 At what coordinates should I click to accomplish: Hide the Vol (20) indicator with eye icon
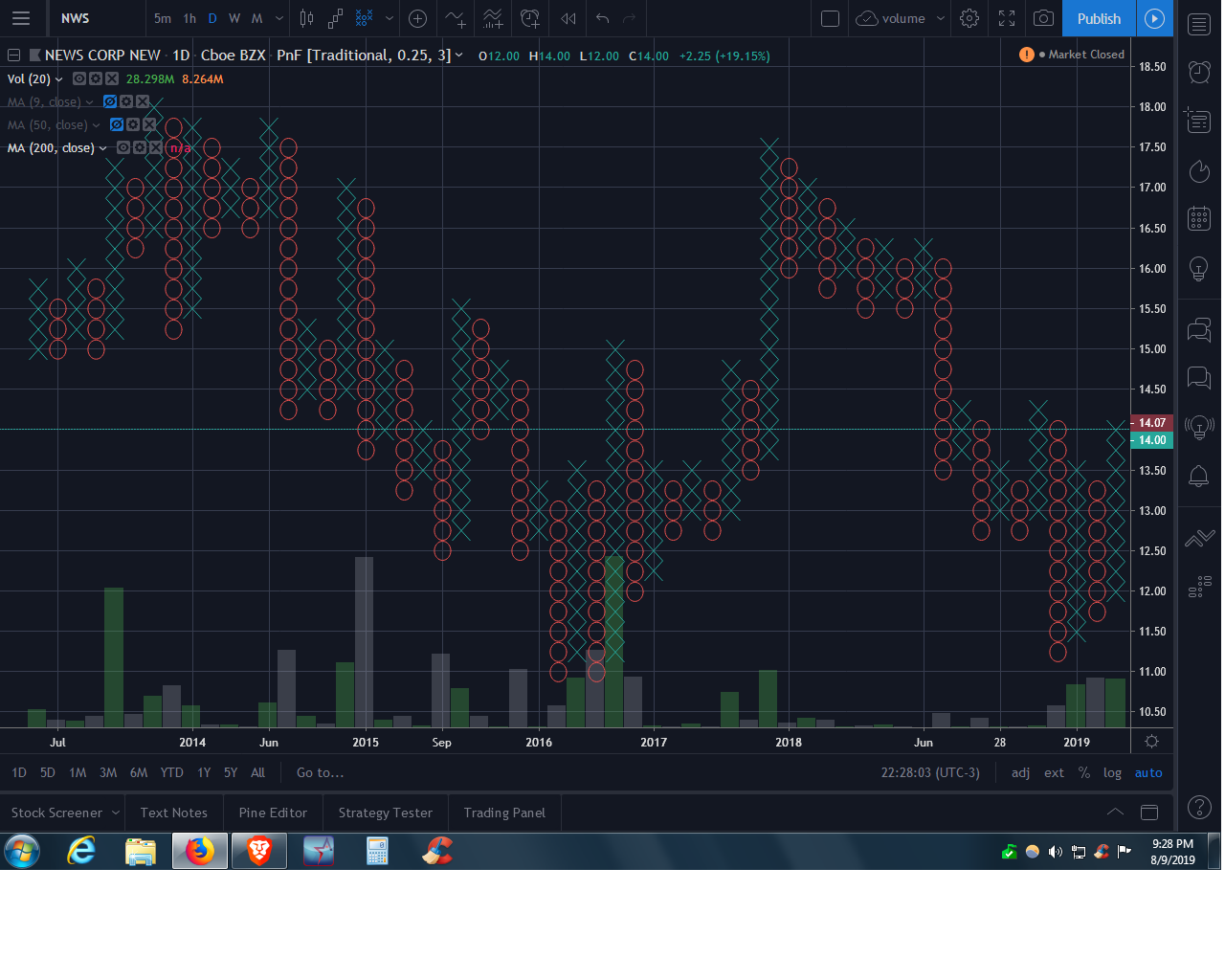coord(79,78)
